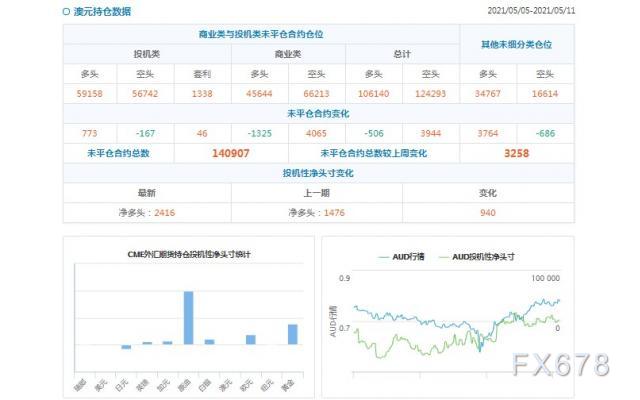Select the change value 3764
The image size is (640, 400).
coord(488,133)
